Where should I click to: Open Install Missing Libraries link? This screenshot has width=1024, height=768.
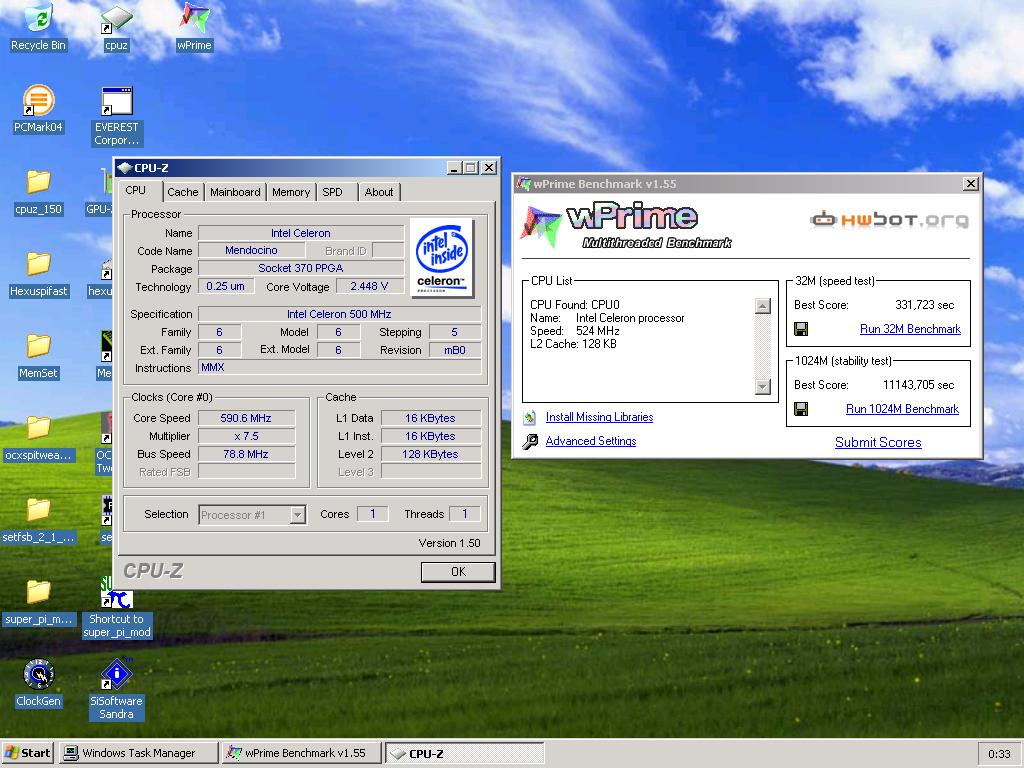point(599,417)
